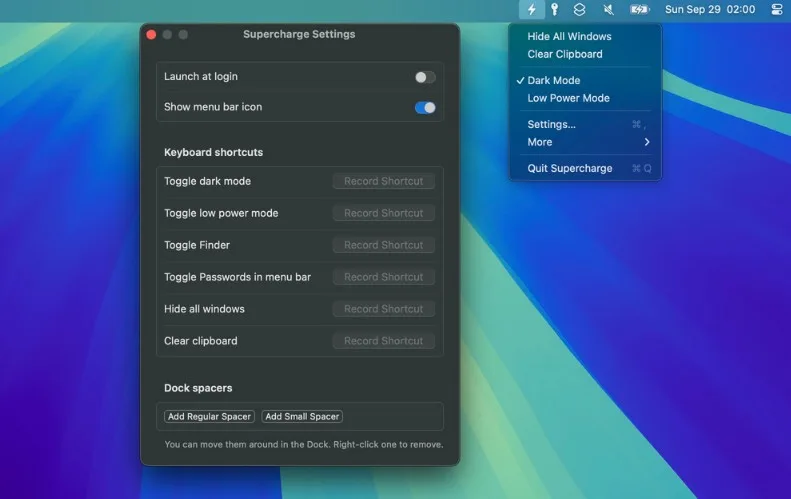Click Add Small Spacer button
This screenshot has width=791, height=499.
point(302,416)
